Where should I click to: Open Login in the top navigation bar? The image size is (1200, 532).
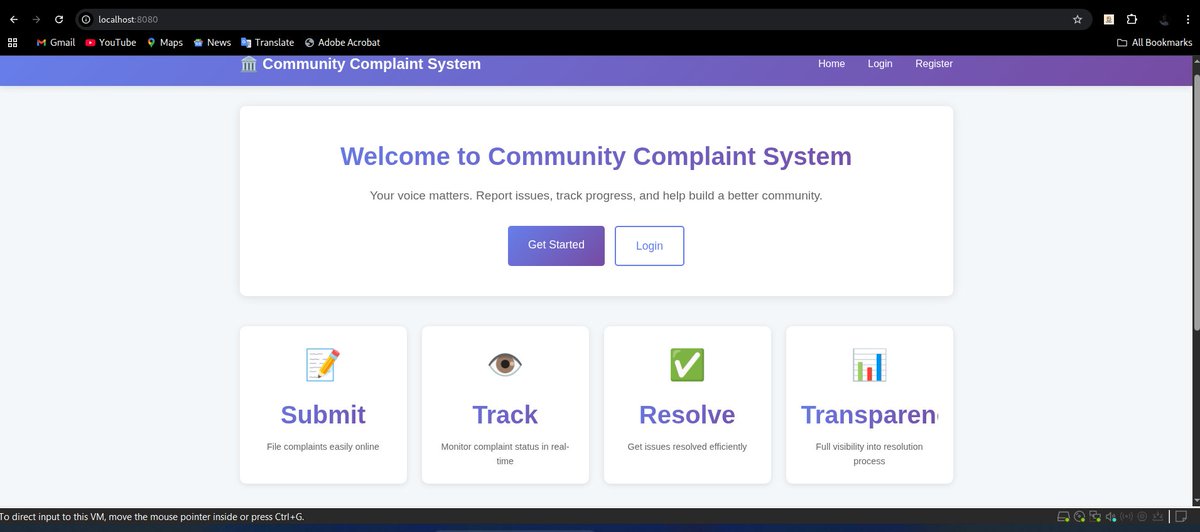point(880,64)
